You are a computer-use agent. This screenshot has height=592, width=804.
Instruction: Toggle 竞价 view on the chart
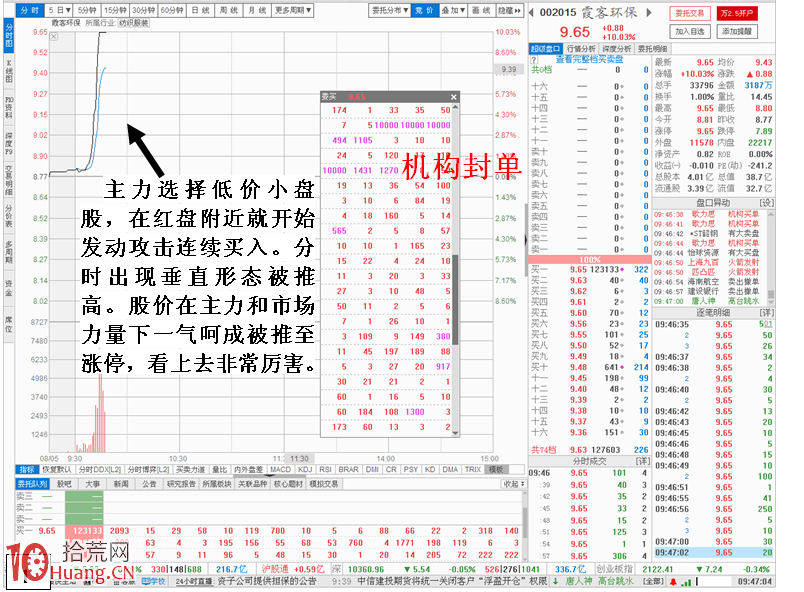(x=424, y=9)
